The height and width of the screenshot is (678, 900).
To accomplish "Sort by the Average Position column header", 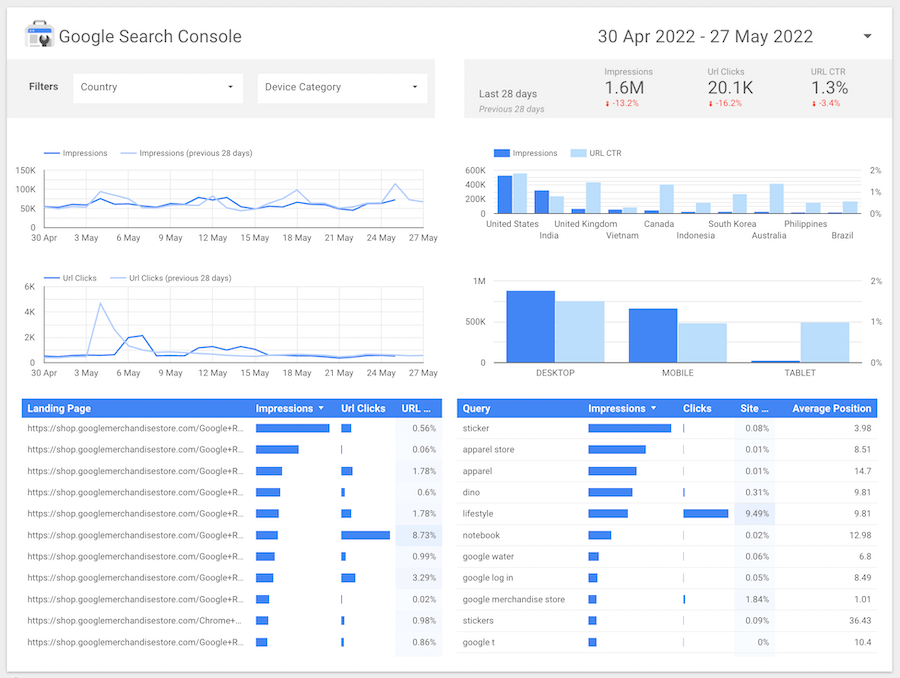I will (x=832, y=409).
